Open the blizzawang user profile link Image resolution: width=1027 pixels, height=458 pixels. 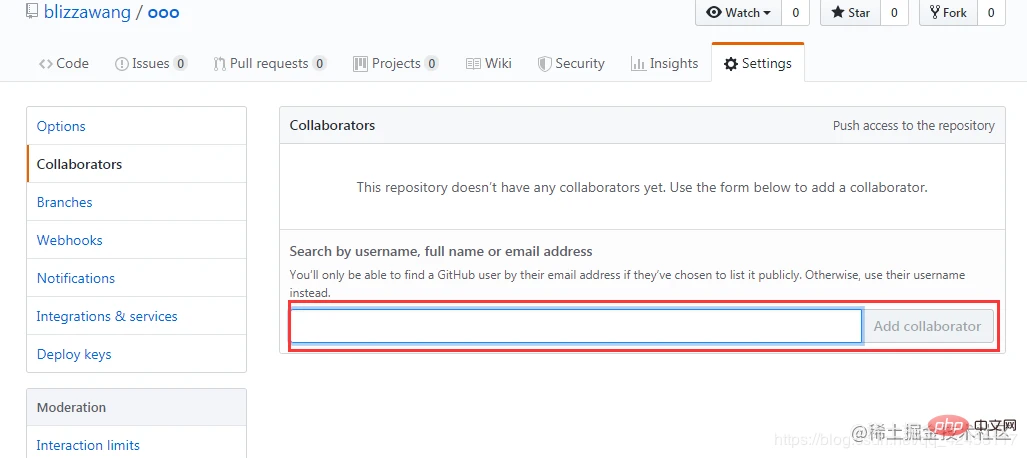coord(88,13)
